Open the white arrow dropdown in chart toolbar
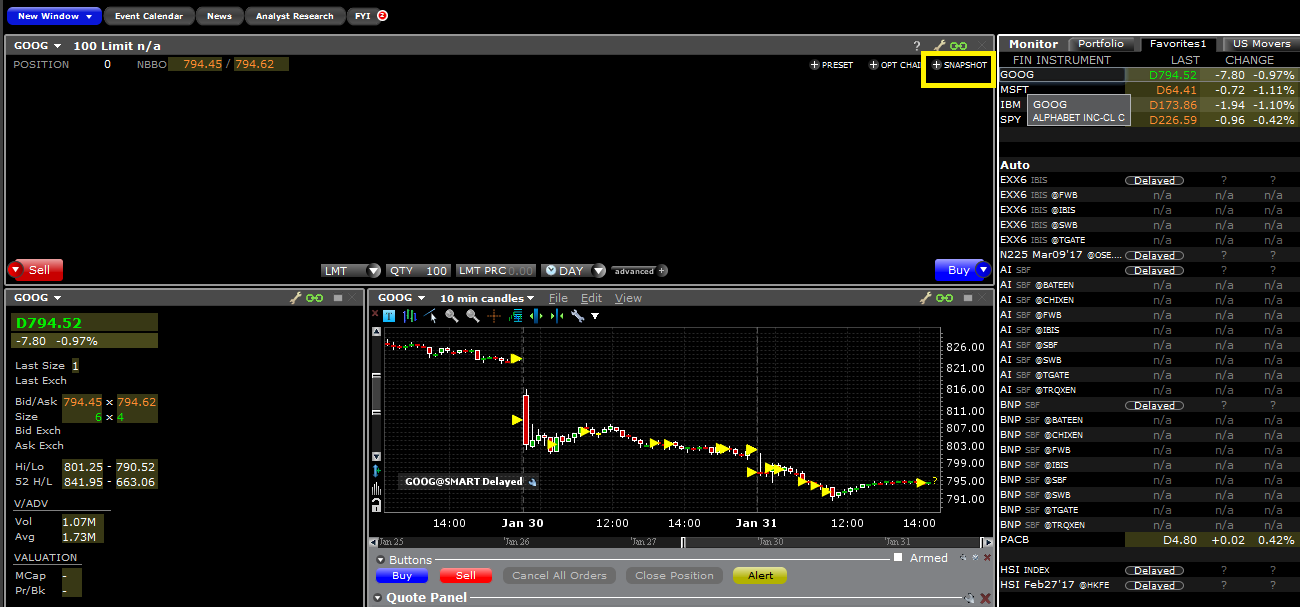Viewport: 1300px width, 607px height. 595,316
